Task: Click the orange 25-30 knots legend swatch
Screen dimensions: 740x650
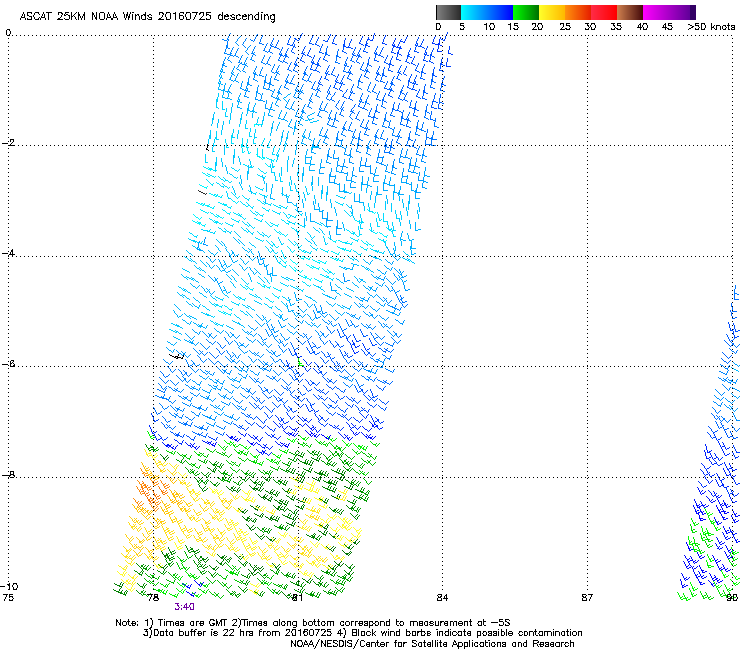Action: point(578,12)
